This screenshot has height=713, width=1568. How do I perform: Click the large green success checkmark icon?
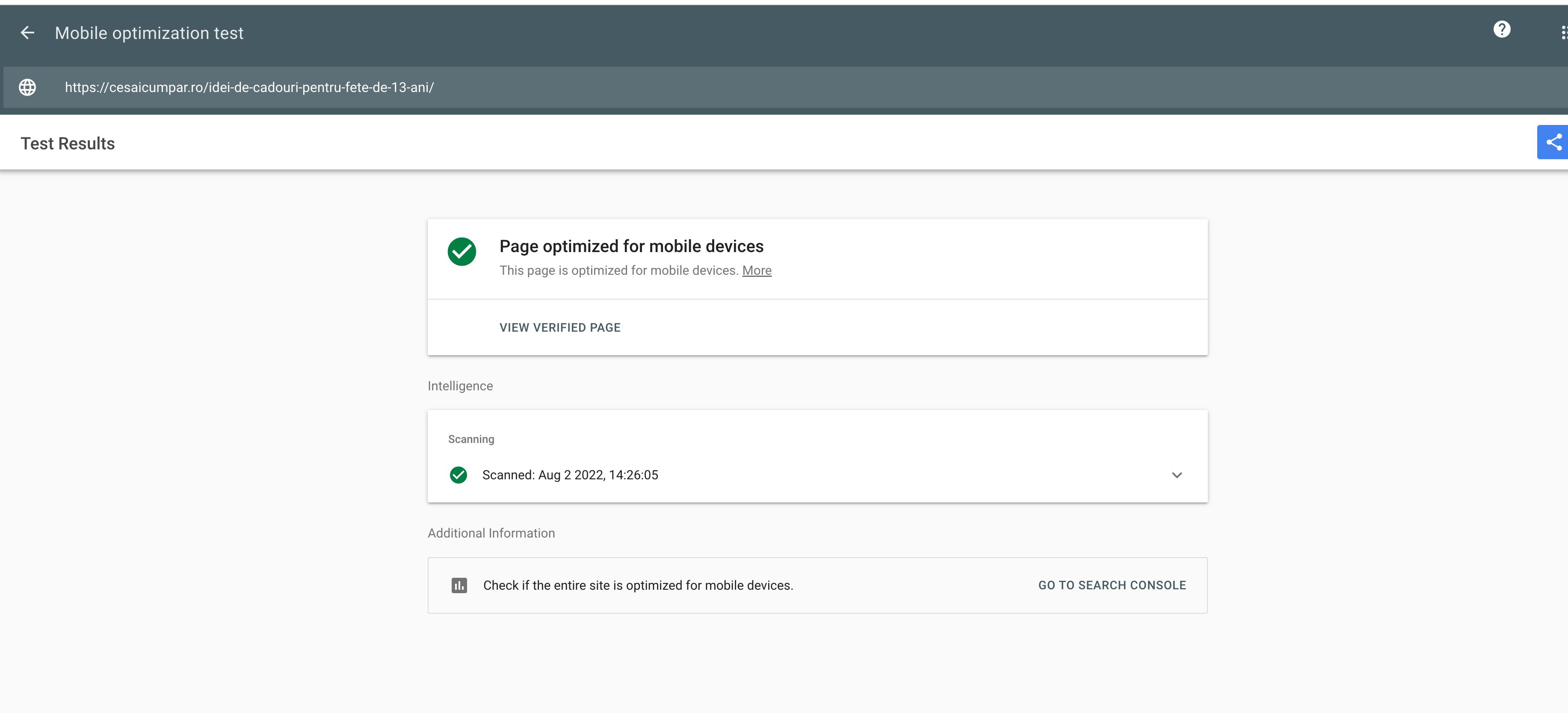462,252
